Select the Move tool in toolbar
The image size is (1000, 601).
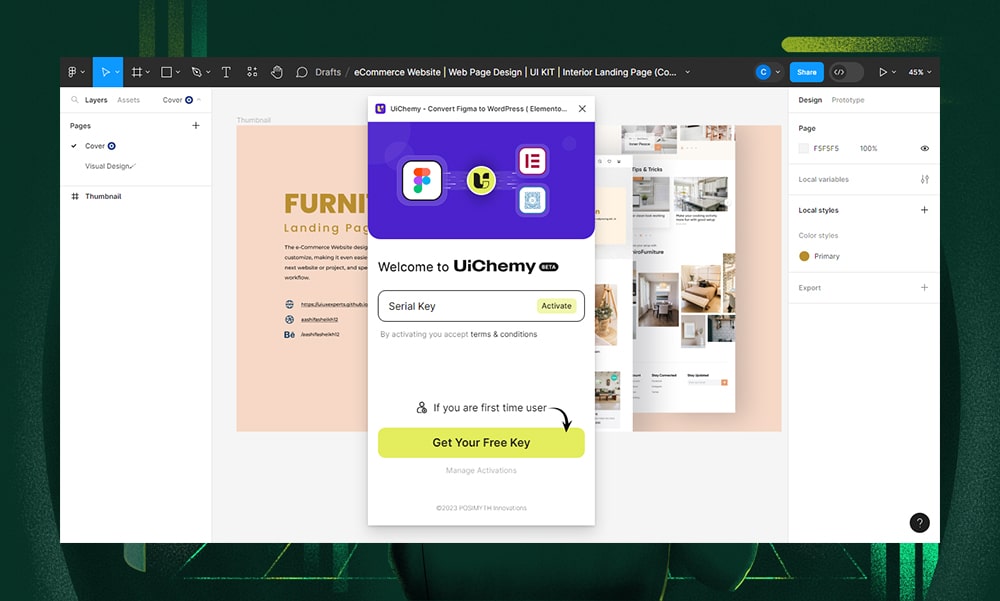click(103, 72)
